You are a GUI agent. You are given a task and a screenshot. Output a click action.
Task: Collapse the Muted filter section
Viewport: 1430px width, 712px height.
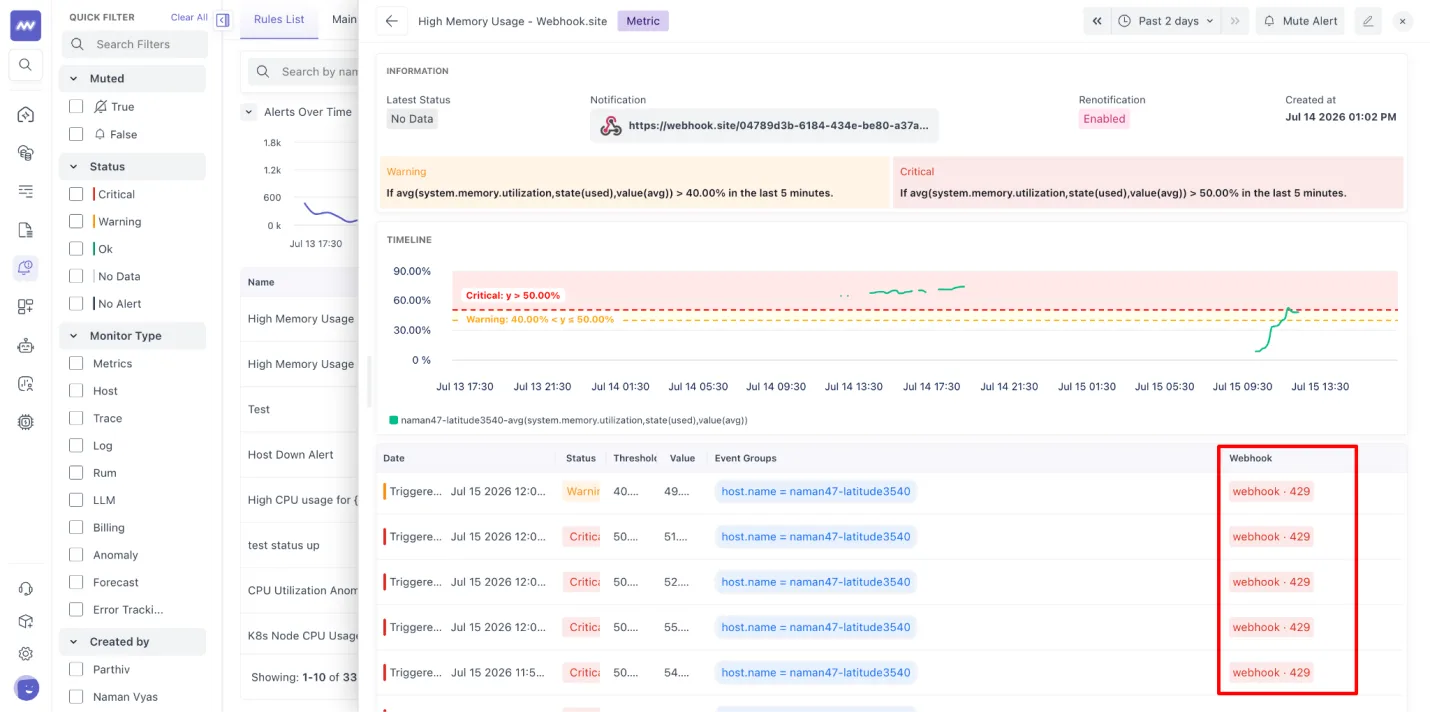[x=74, y=78]
